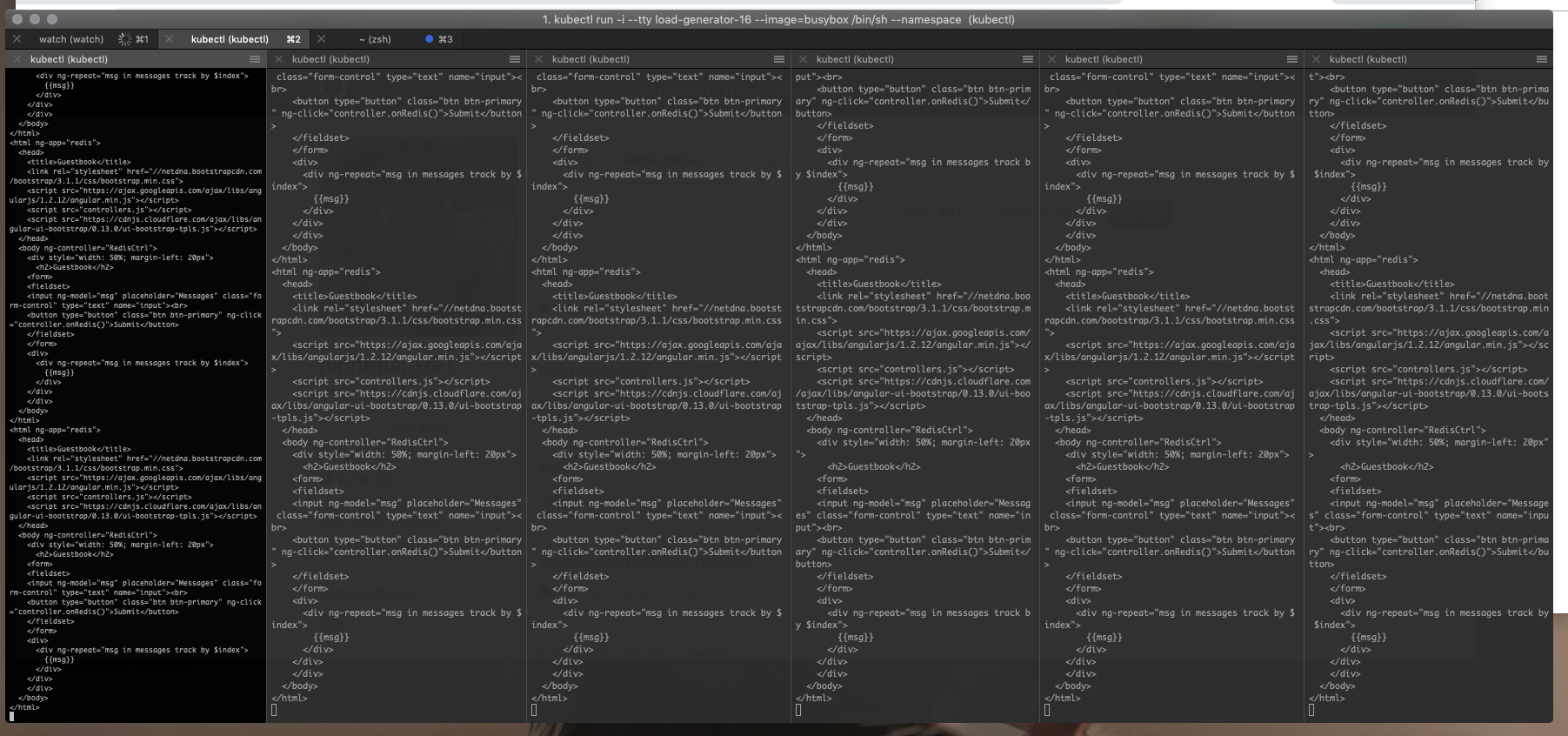Focus the cursor prompt in the second pane

(275, 710)
